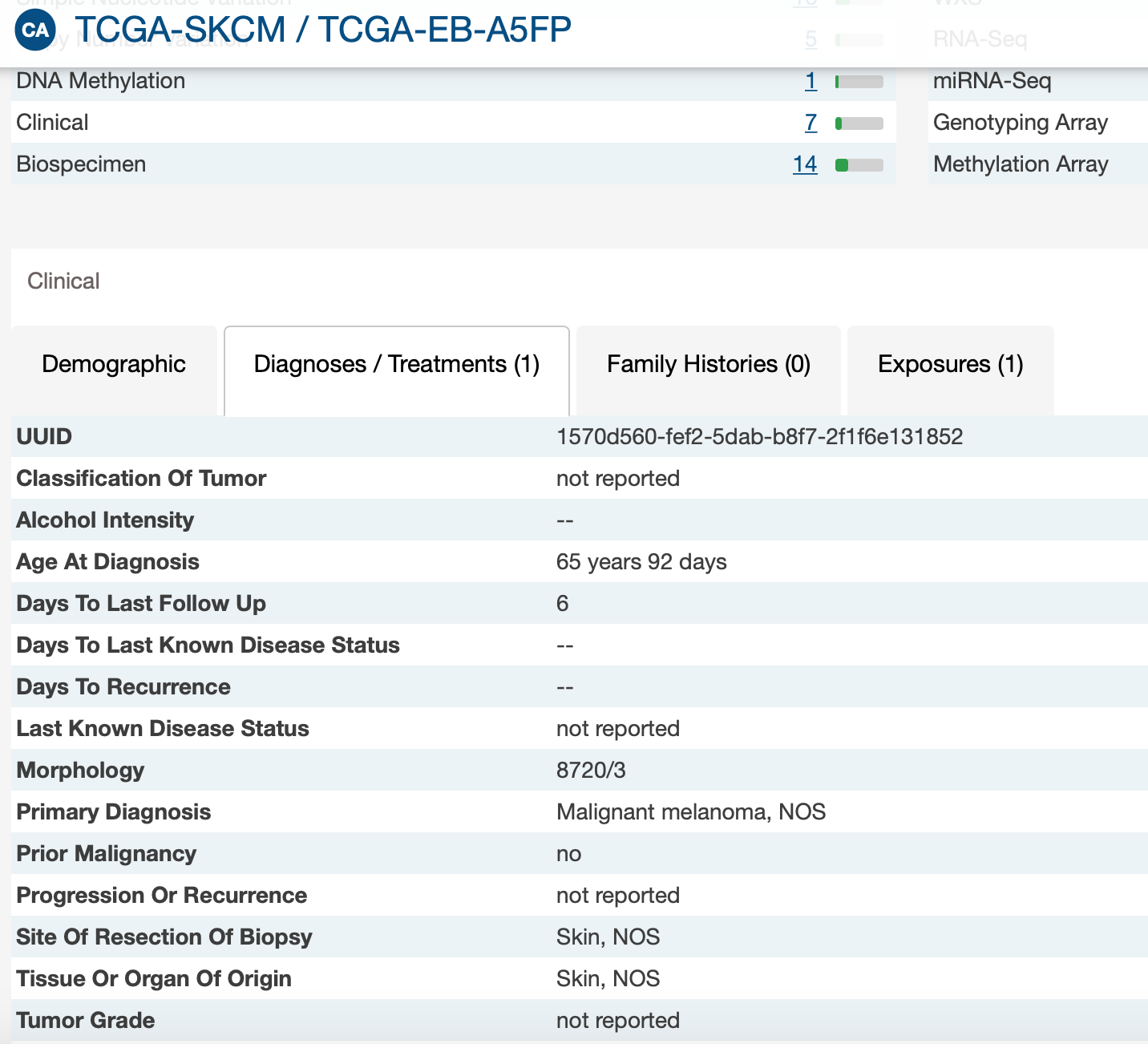Click the Site Of Resection Of Biopsy label
The image size is (1148, 1044).
click(164, 937)
